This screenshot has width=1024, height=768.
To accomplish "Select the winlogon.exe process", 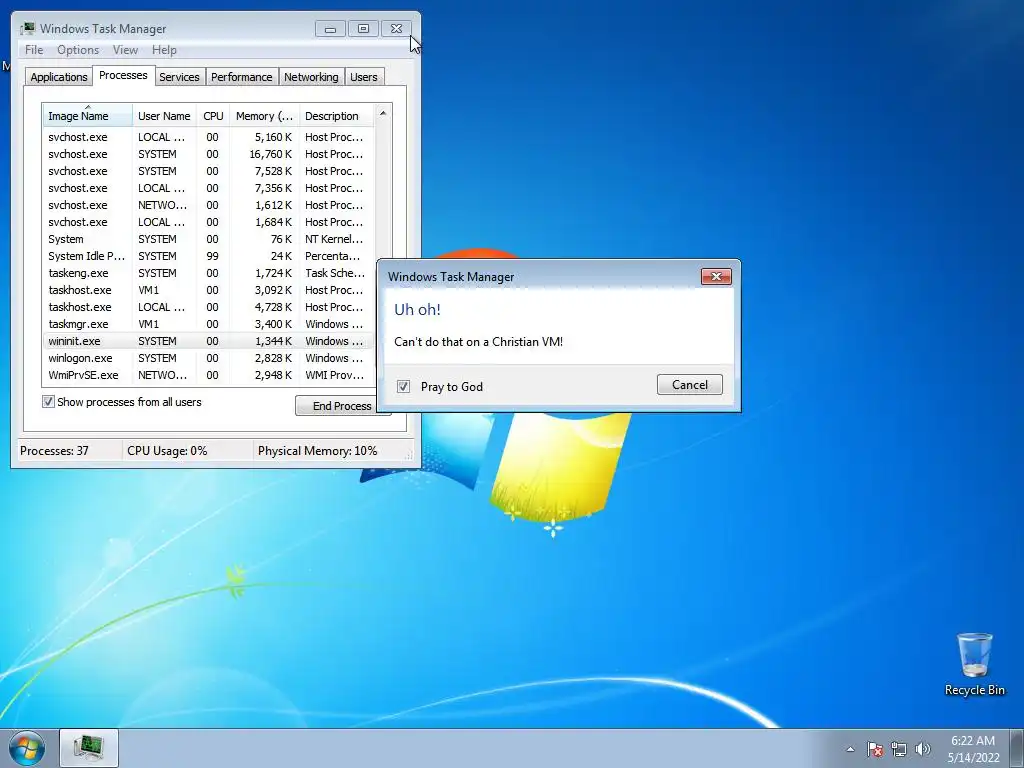I will 208,358.
